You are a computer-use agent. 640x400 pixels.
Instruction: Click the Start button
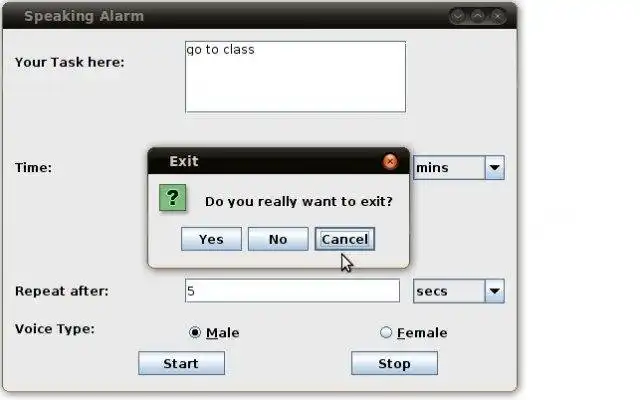(181, 363)
